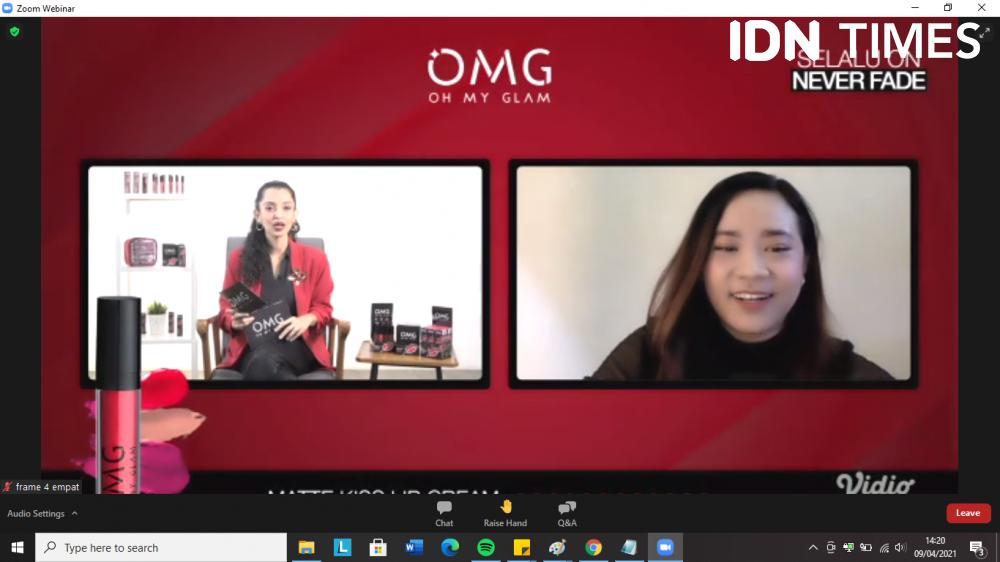
Task: Click the green encryption shield icon
Action: (15, 31)
